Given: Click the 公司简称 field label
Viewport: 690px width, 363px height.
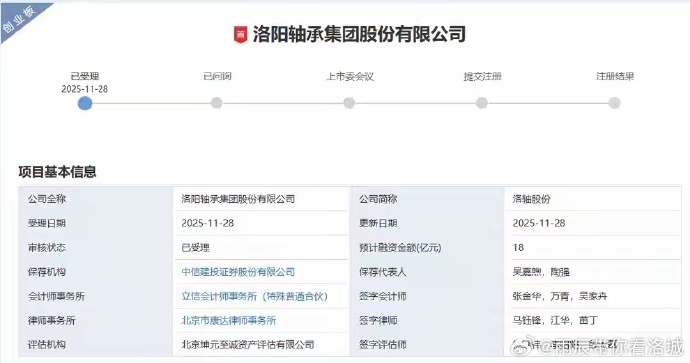Looking at the screenshot, I should coord(378,199).
